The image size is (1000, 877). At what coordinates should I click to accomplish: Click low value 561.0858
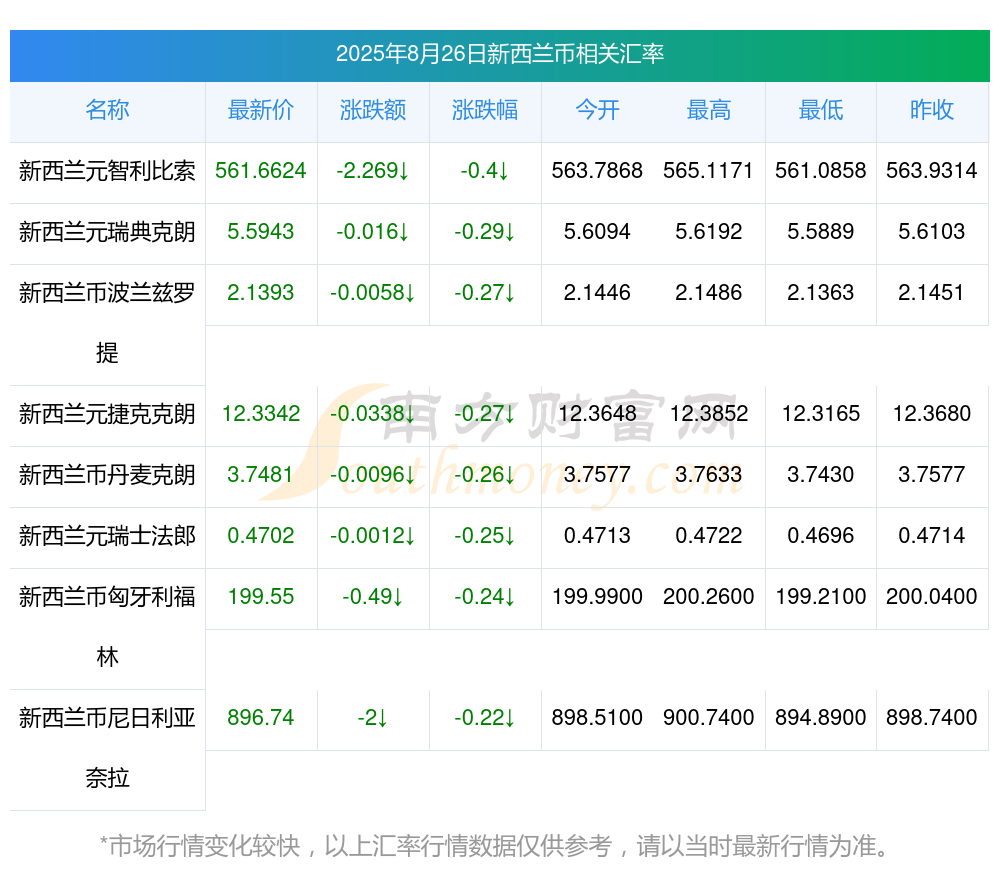tap(821, 171)
